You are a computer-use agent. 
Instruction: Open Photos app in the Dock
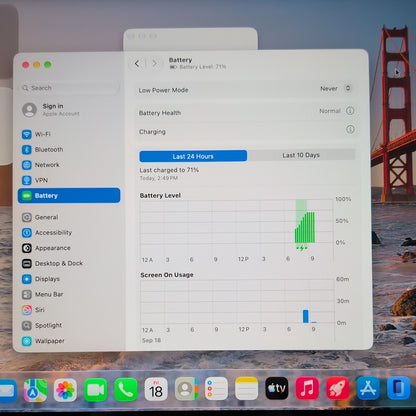65,390
